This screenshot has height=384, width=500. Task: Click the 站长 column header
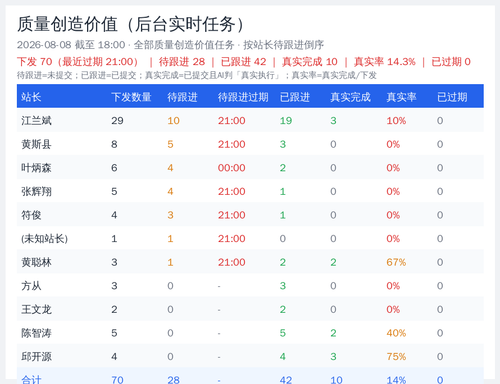pos(31,97)
